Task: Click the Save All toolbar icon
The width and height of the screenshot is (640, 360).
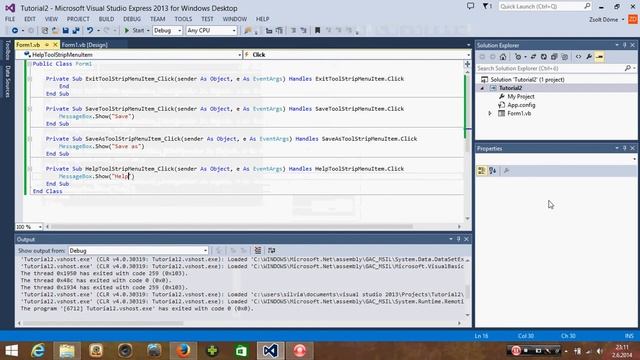Action: click(x=76, y=31)
